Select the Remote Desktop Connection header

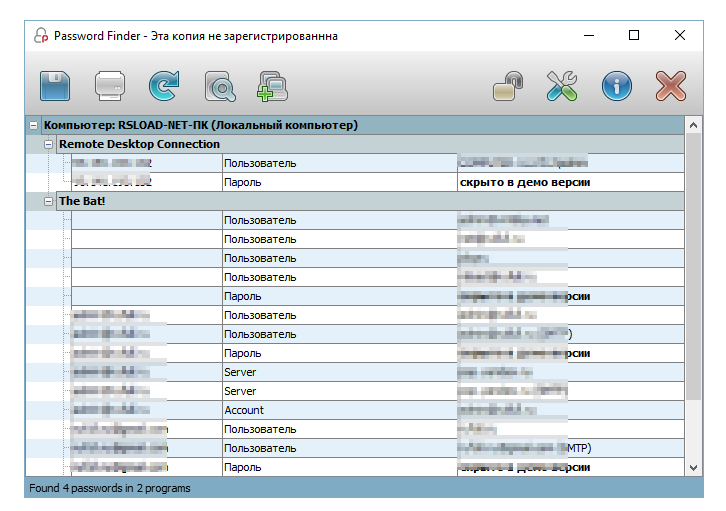370,144
